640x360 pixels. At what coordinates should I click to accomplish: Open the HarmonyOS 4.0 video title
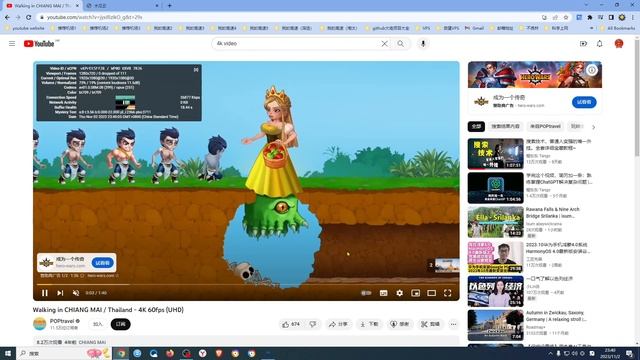click(558, 248)
